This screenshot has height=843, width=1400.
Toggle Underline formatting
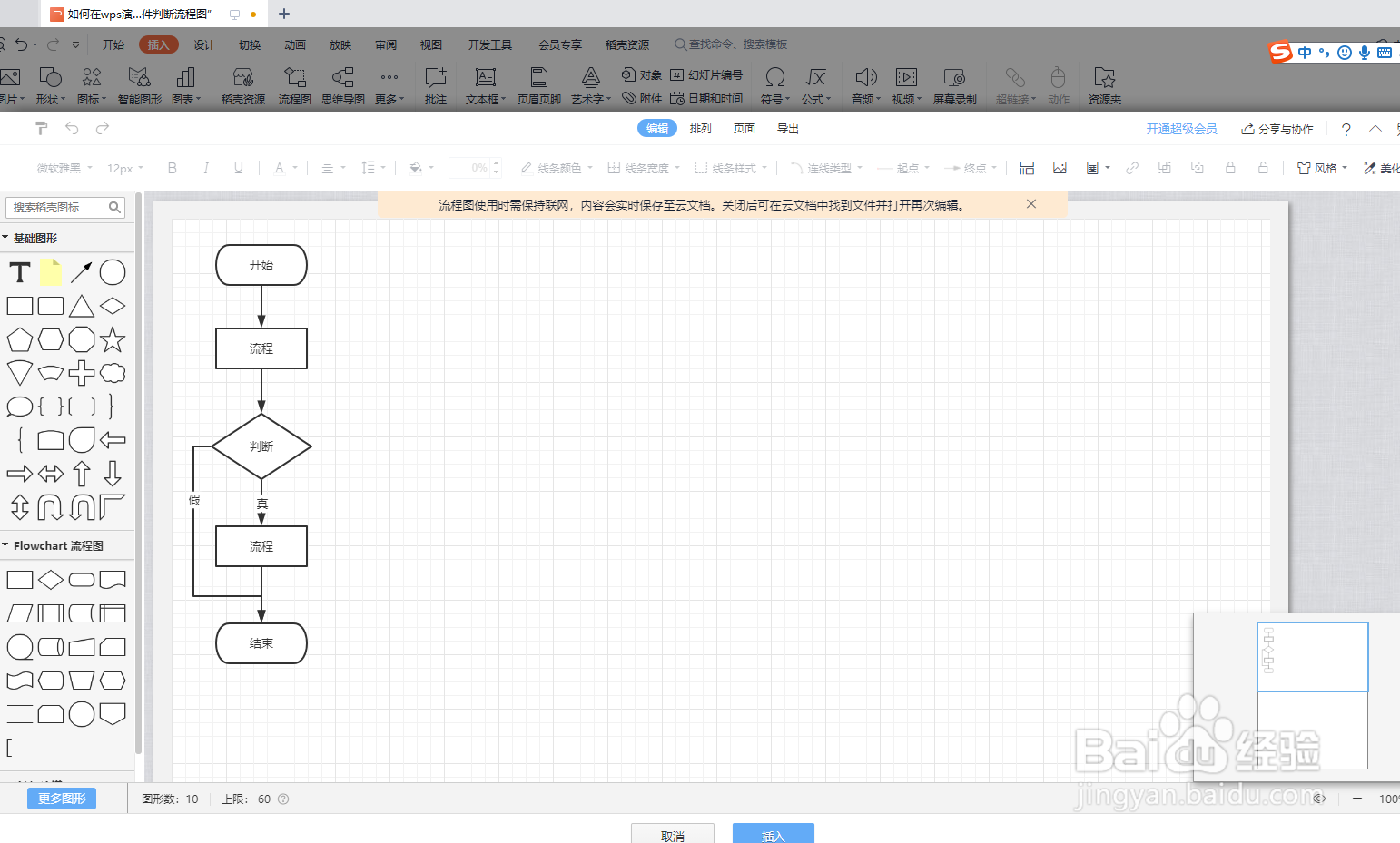[x=239, y=168]
